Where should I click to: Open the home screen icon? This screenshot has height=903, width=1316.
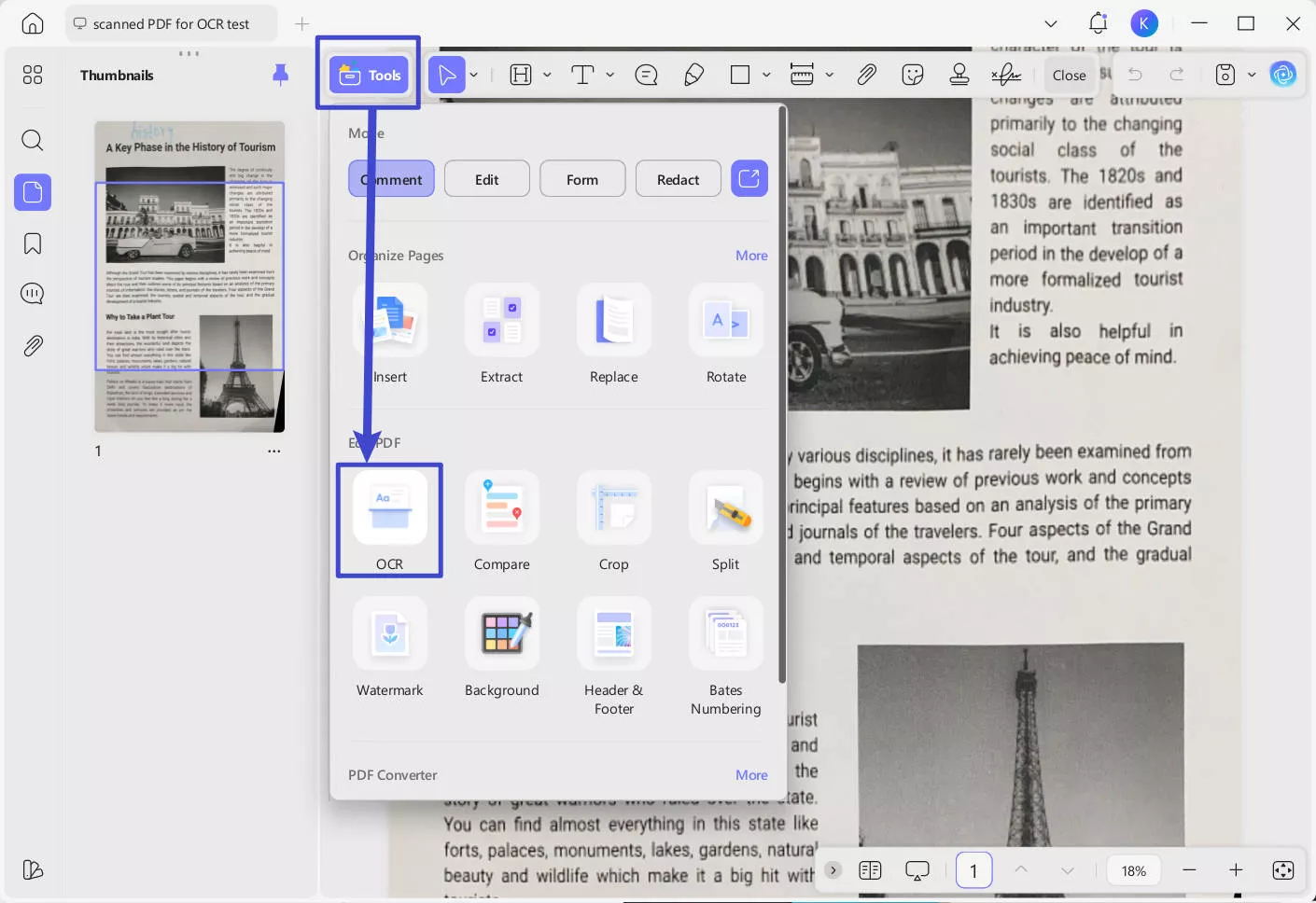(33, 23)
